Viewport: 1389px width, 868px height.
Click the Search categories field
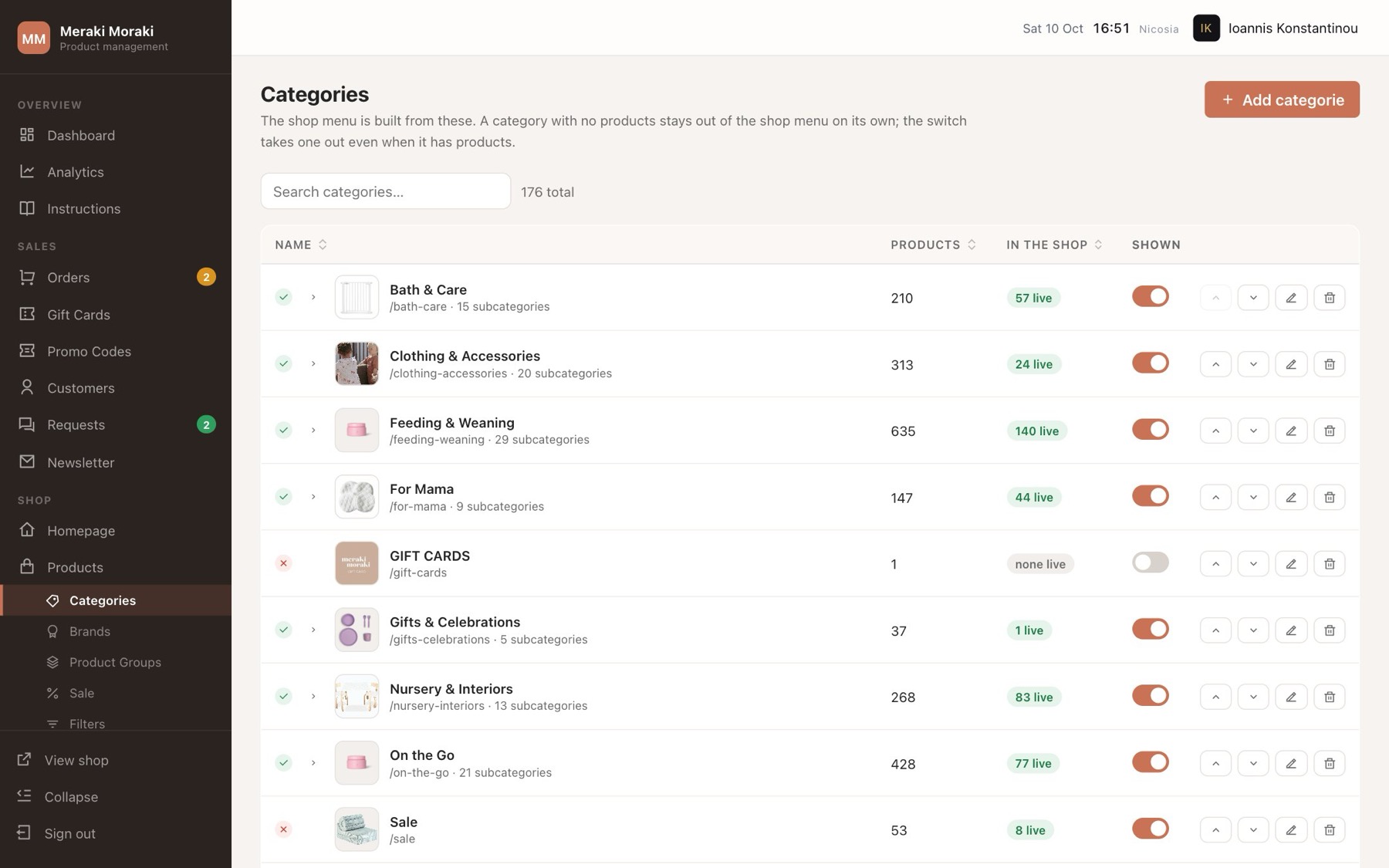[x=386, y=191]
